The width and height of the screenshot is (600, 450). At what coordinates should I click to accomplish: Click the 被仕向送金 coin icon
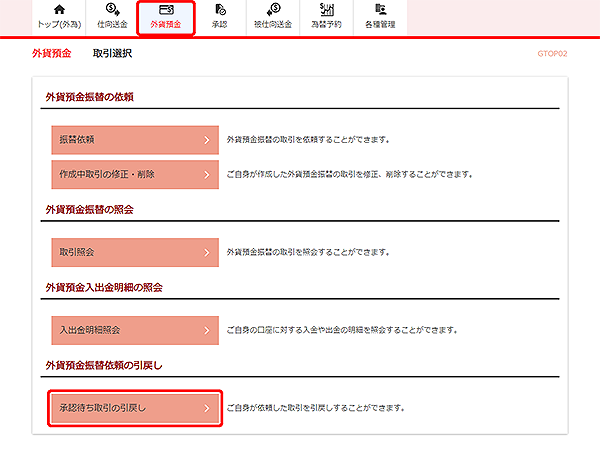coord(273,9)
